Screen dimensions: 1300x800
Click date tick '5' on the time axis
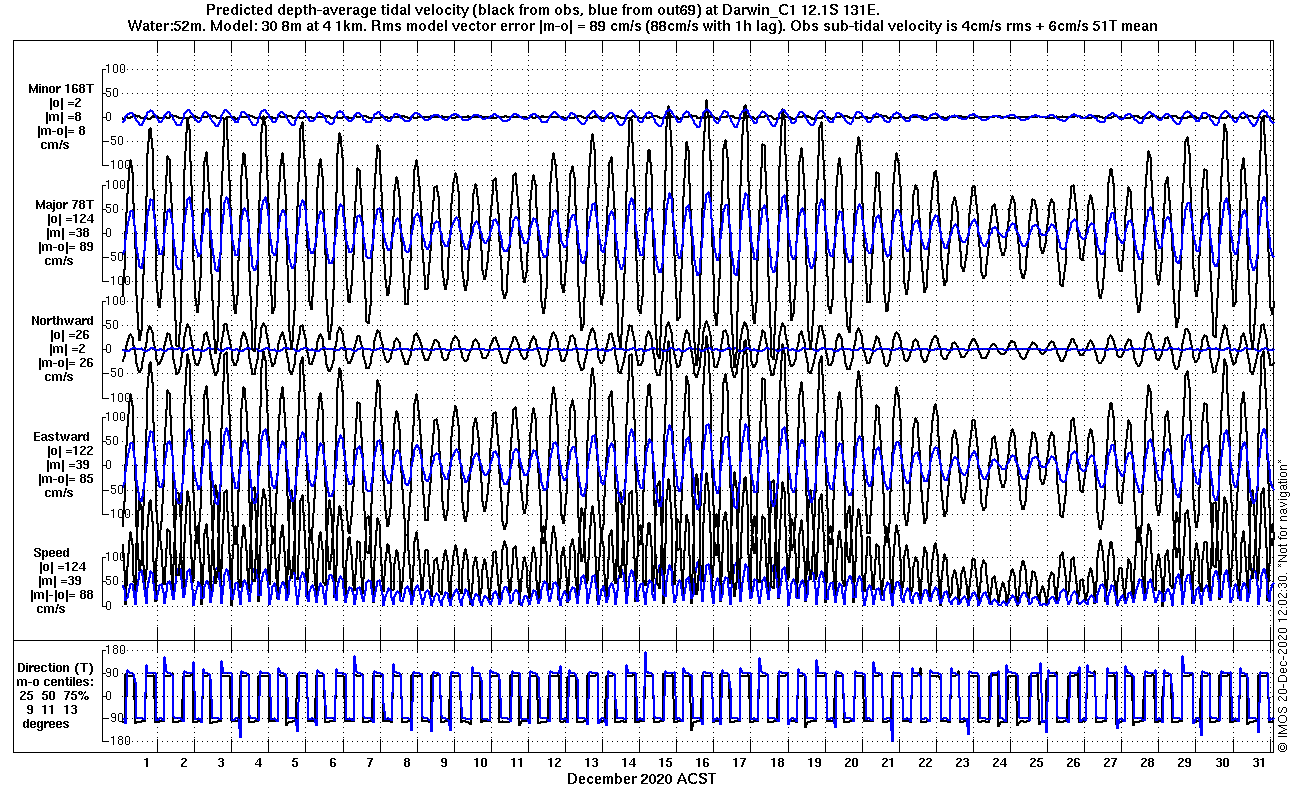coord(295,762)
